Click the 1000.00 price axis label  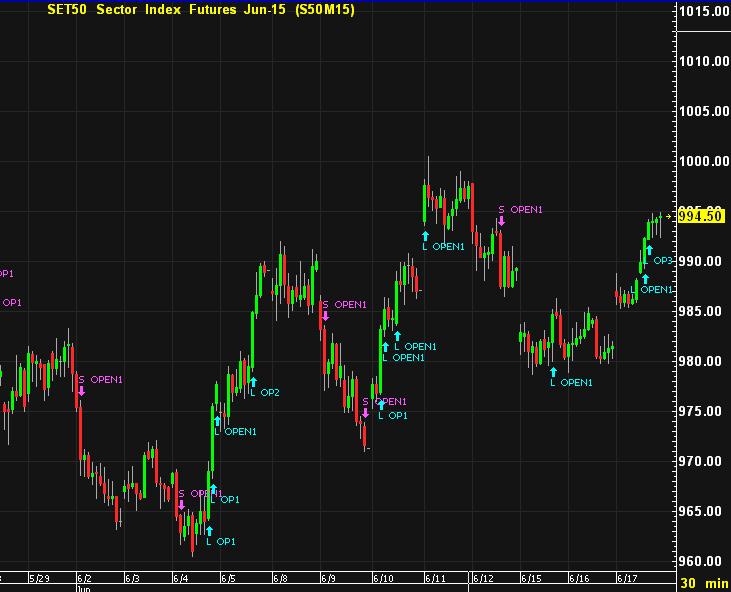pyautogui.click(x=703, y=161)
